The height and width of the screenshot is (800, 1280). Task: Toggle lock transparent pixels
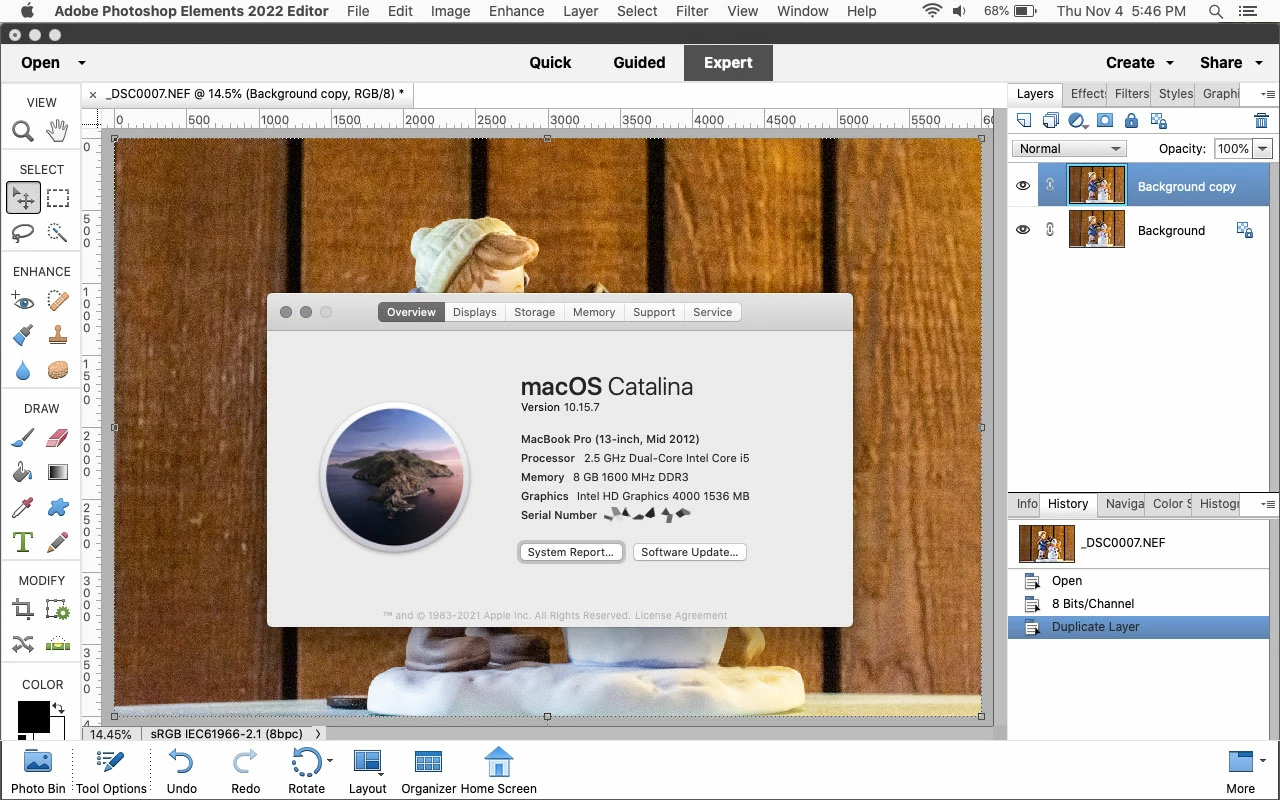(x=1159, y=121)
